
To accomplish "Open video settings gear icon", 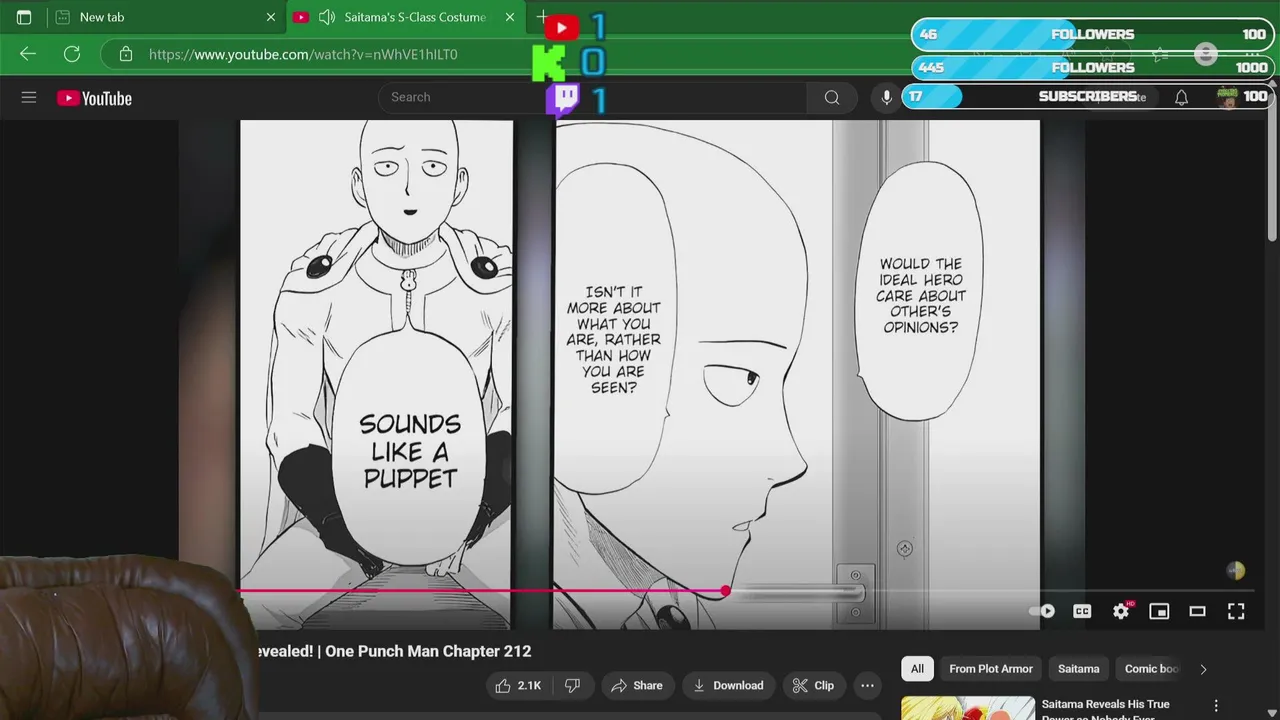I will point(1121,611).
